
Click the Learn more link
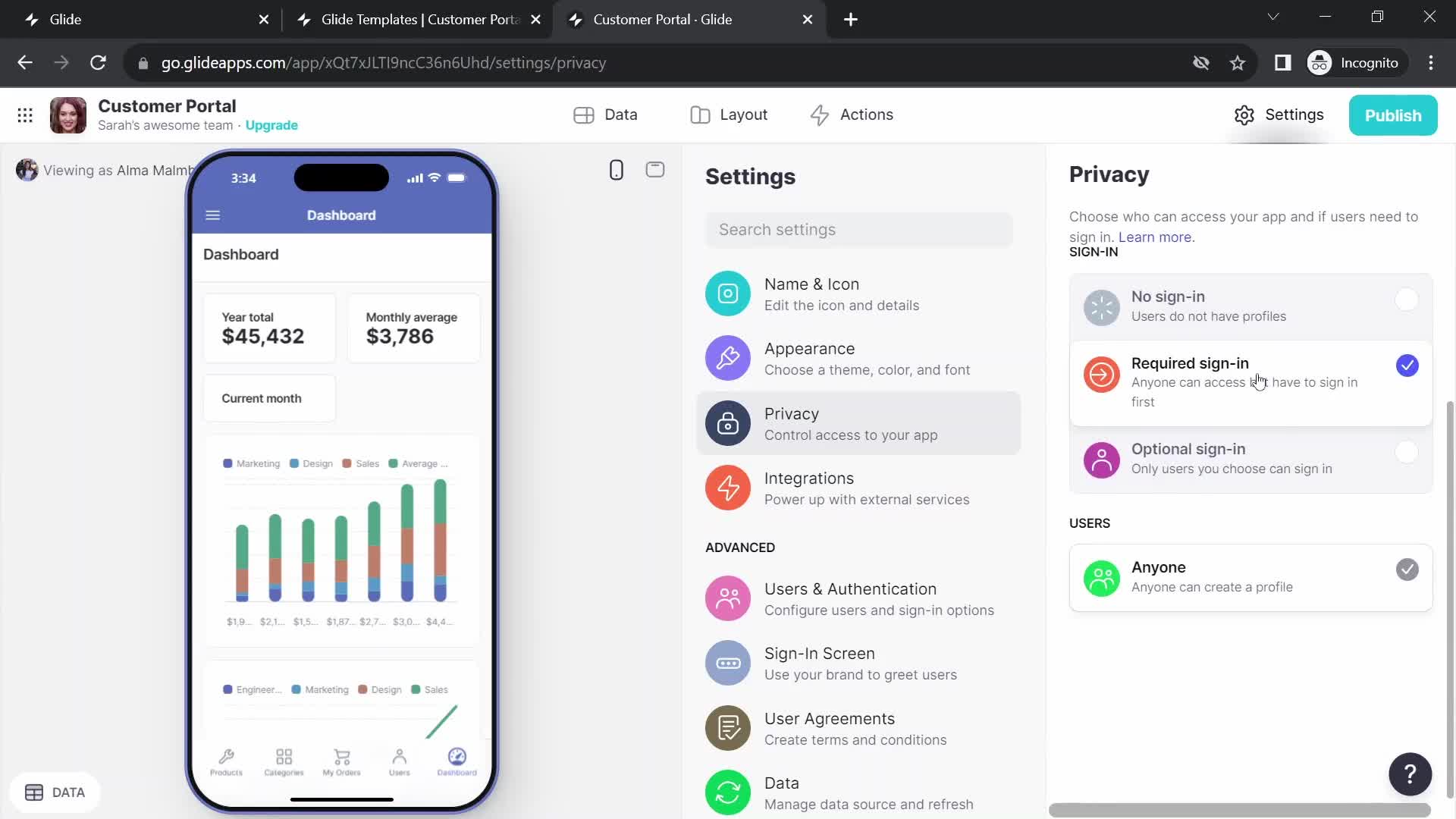(x=1155, y=237)
